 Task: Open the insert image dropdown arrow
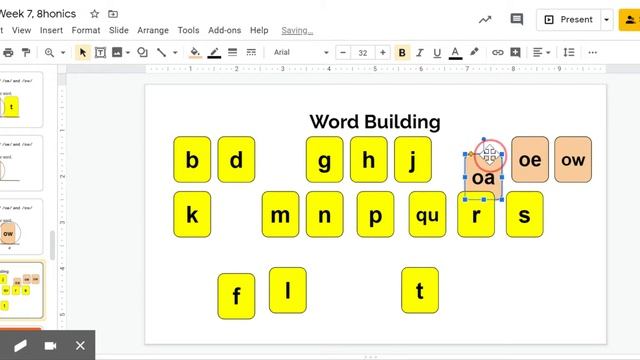pyautogui.click(x=128, y=53)
